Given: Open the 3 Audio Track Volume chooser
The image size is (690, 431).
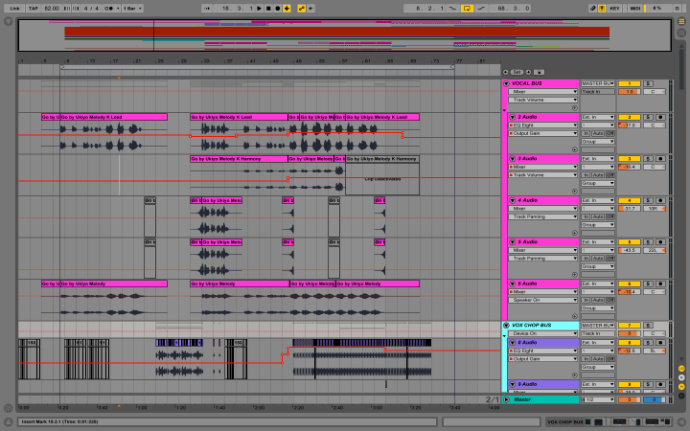Looking at the screenshot, I should 544,174.
